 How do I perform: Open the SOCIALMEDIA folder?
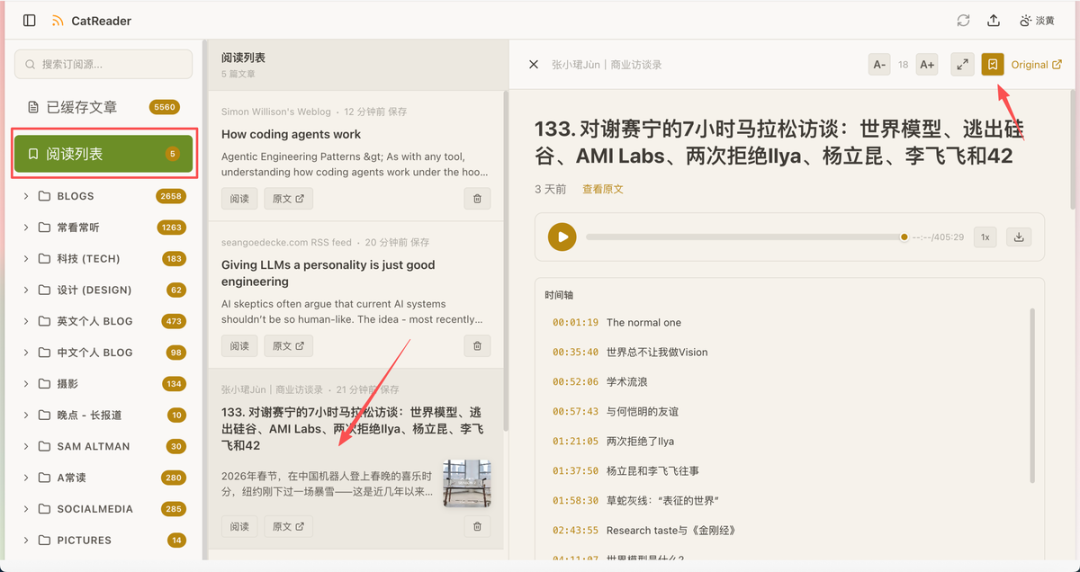pos(103,509)
